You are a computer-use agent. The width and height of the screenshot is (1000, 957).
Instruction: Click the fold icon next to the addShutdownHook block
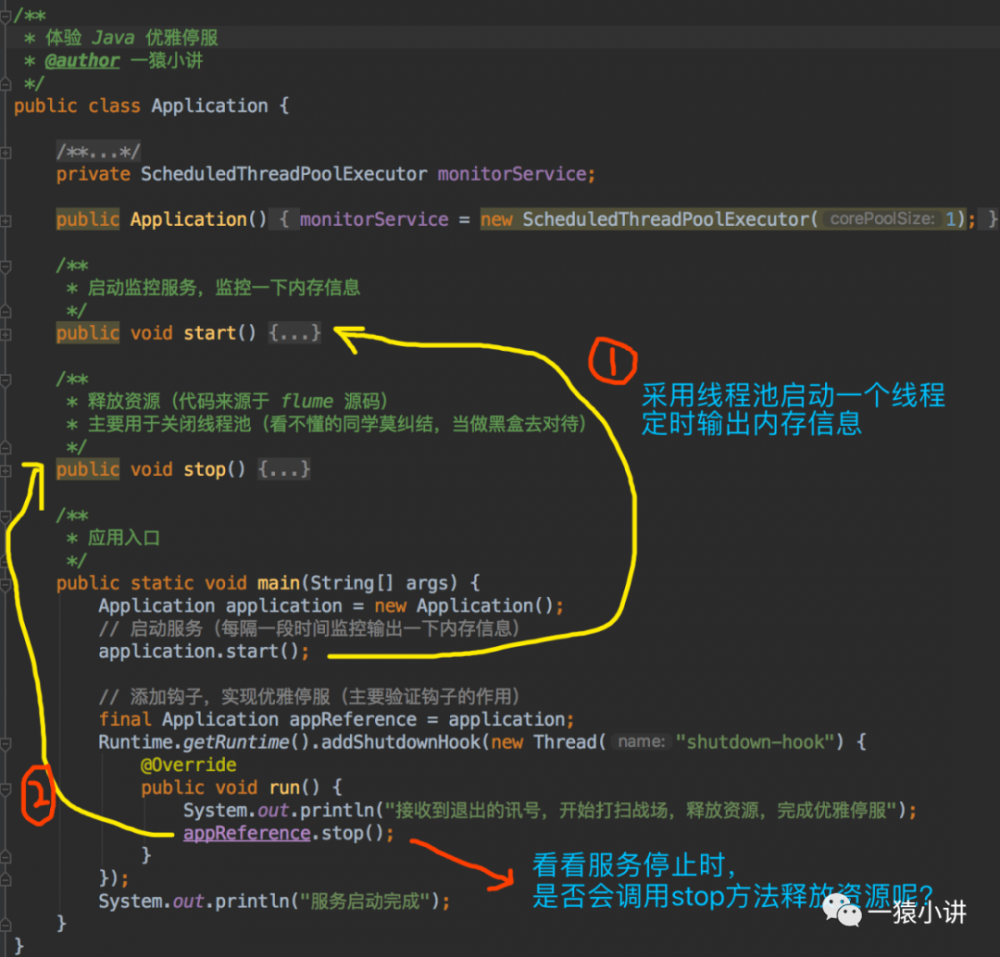[x=8, y=742]
